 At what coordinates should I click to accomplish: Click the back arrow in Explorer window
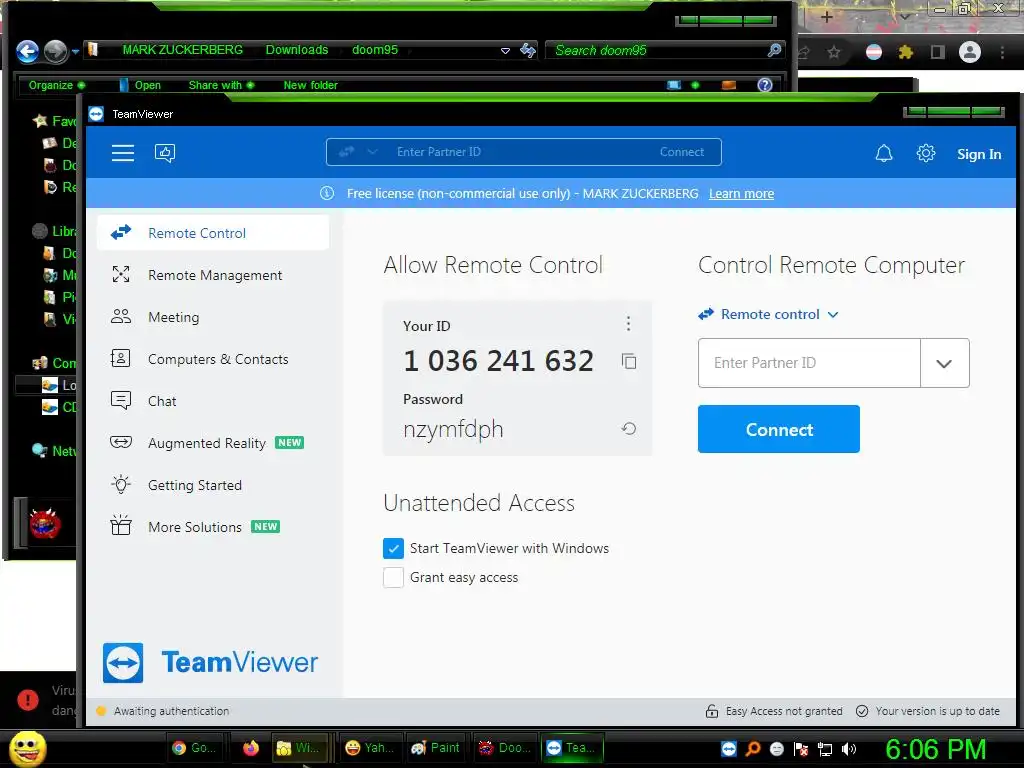pyautogui.click(x=27, y=51)
